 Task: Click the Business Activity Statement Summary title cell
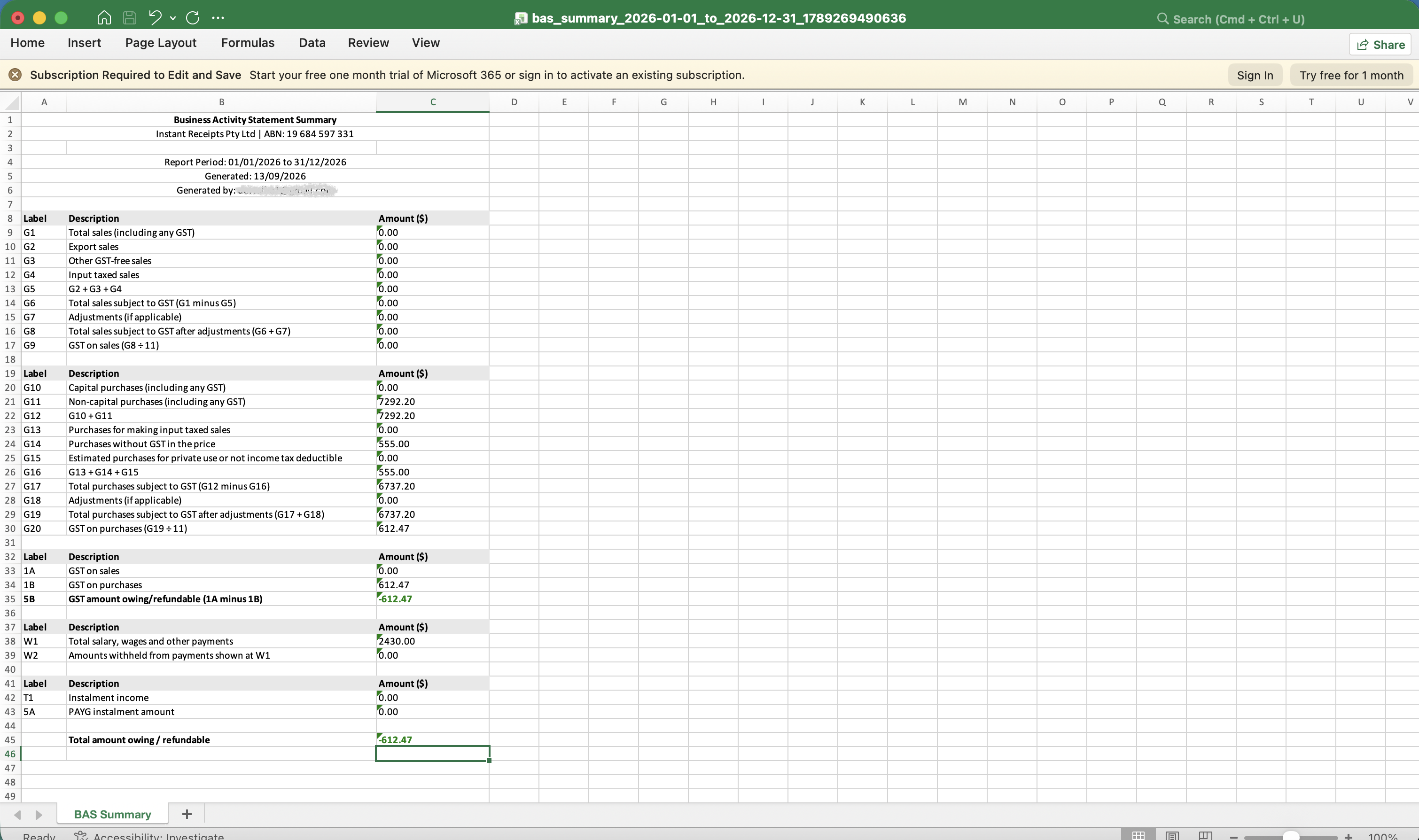[255, 120]
